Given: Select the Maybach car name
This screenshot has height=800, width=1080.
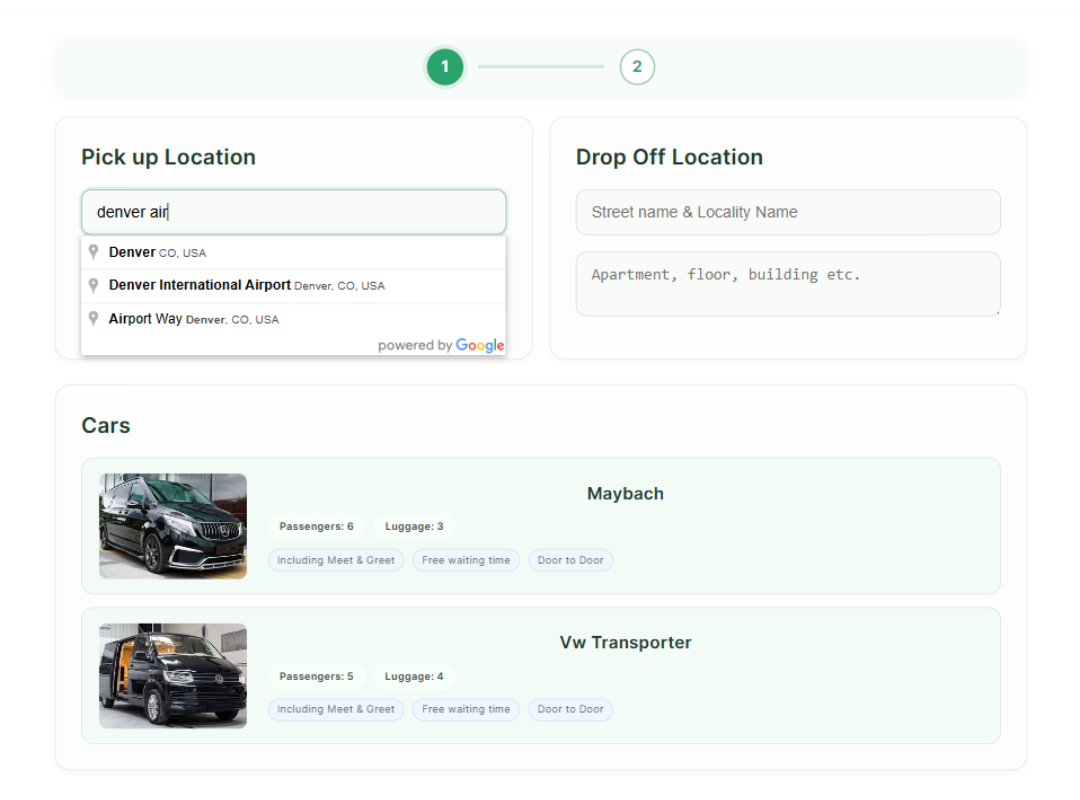Looking at the screenshot, I should click(625, 493).
